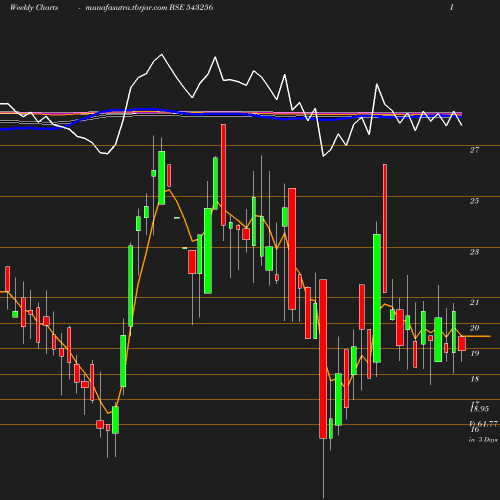Screen dimensions: 500x500
Task: Click the "20" price axis label
Action: (474, 328)
